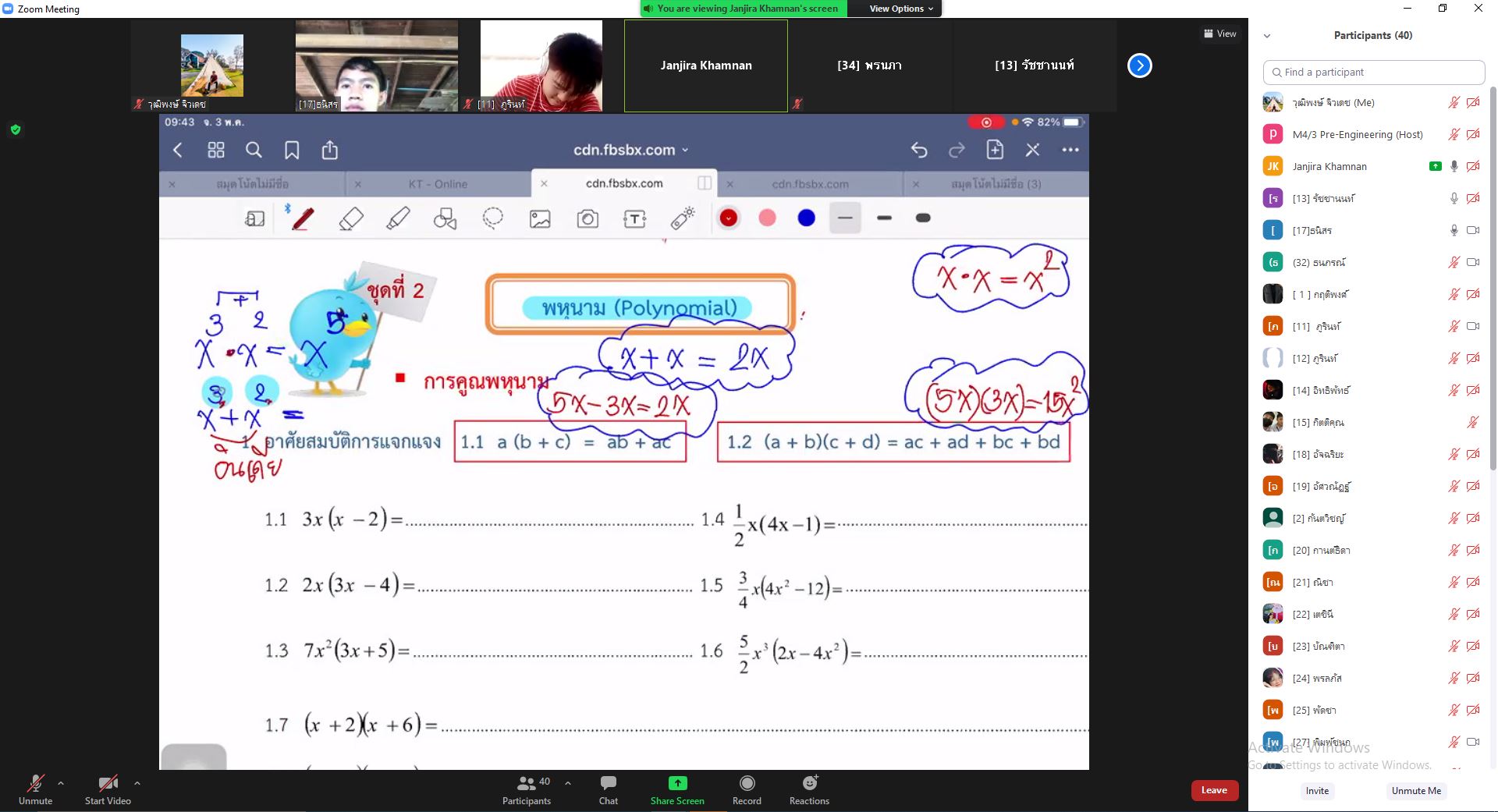The image size is (1498, 812).
Task: Open audio options arrow beside Unmute
Action: (x=61, y=782)
